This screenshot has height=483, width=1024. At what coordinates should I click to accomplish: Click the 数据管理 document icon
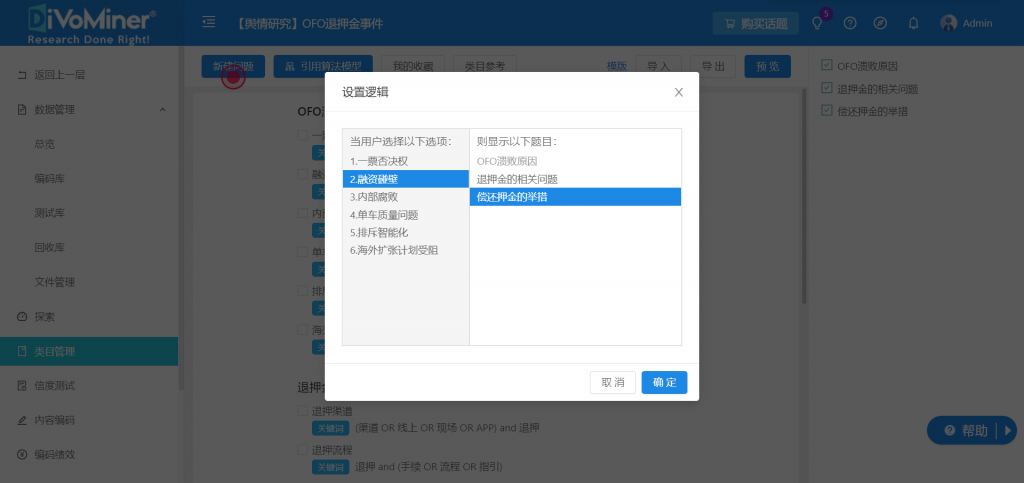(23, 110)
